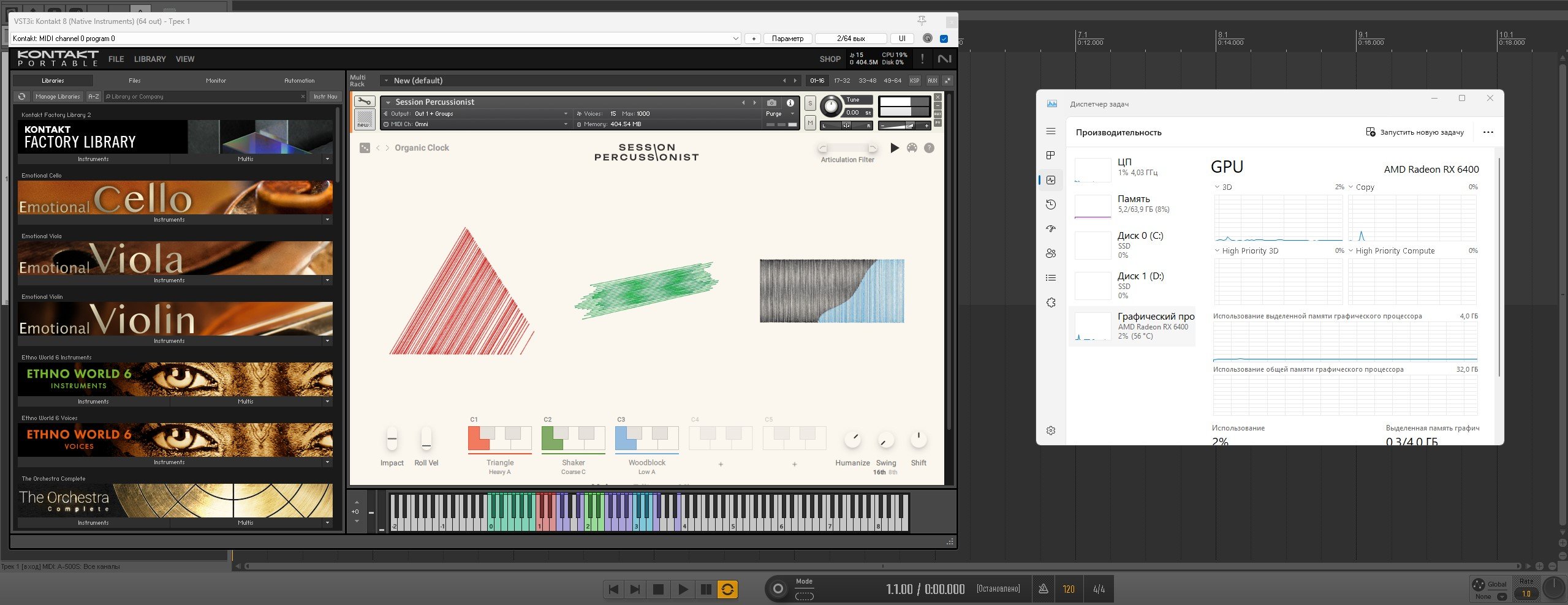Viewport: 1568px width, 605px height.
Task: Toggle the metronome in the transport bar
Action: 1043,588
